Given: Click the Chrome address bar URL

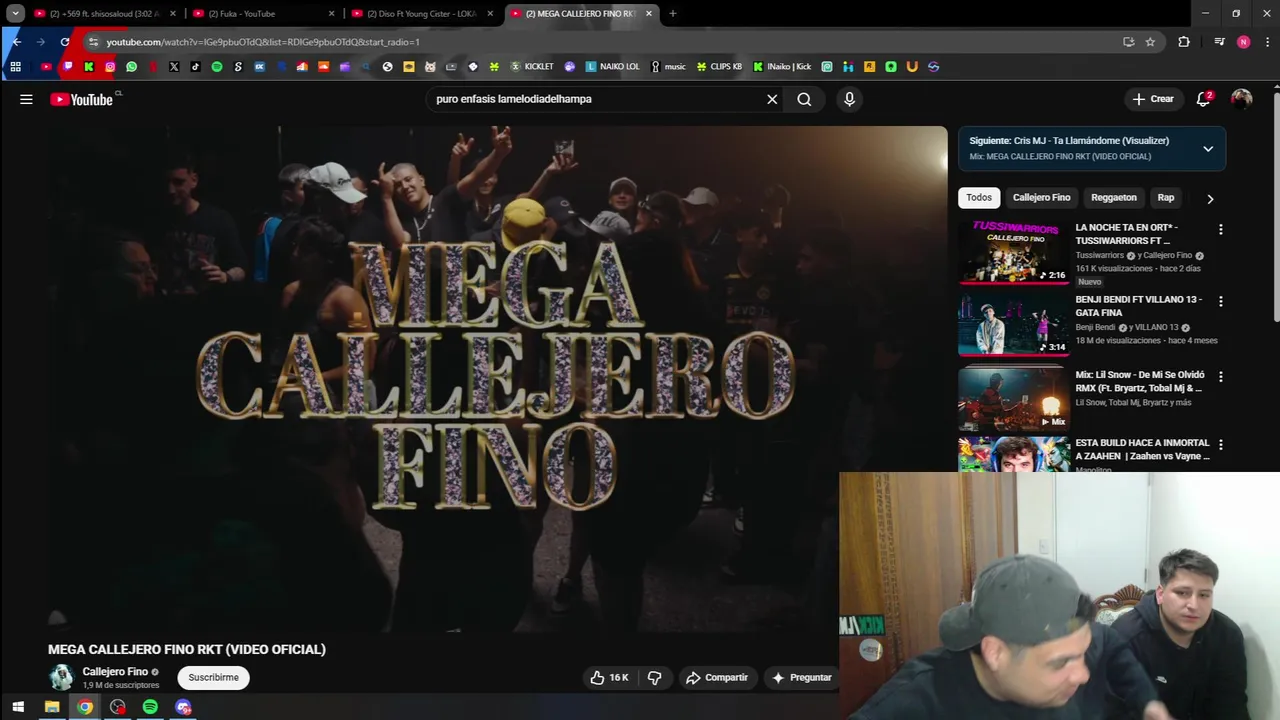Looking at the screenshot, I should [263, 42].
